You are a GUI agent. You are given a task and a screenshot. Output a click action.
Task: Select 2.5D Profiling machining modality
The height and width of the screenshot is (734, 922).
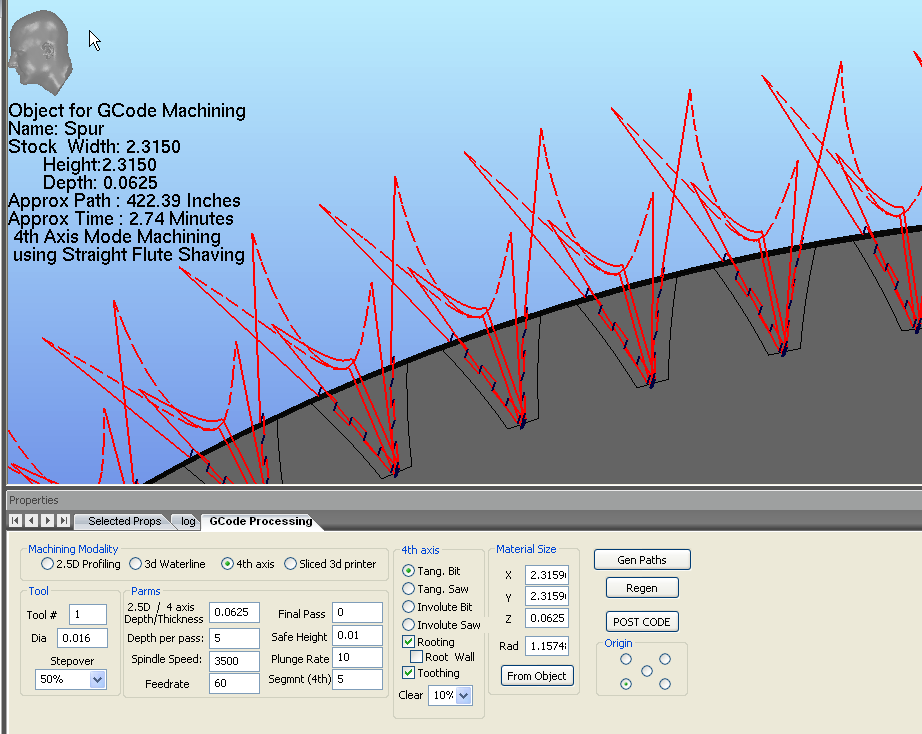[48, 564]
